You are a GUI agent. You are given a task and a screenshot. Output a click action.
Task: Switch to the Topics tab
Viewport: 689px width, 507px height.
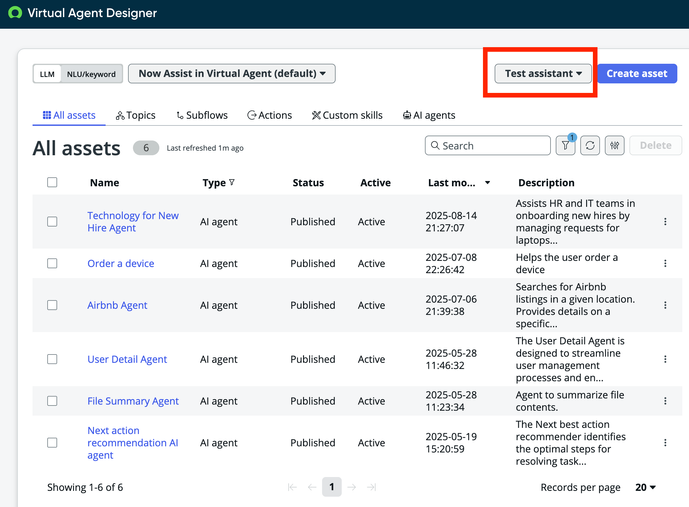pyautogui.click(x=135, y=115)
